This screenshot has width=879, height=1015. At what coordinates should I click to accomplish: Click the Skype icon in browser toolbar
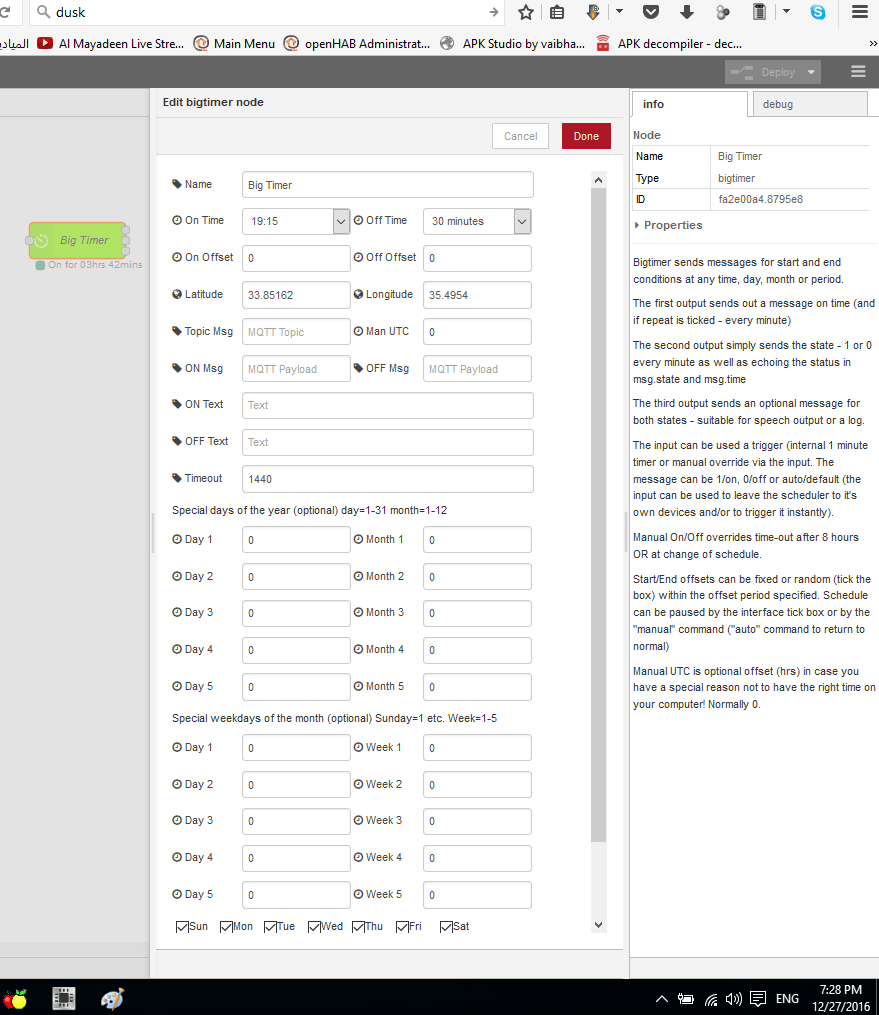(818, 12)
